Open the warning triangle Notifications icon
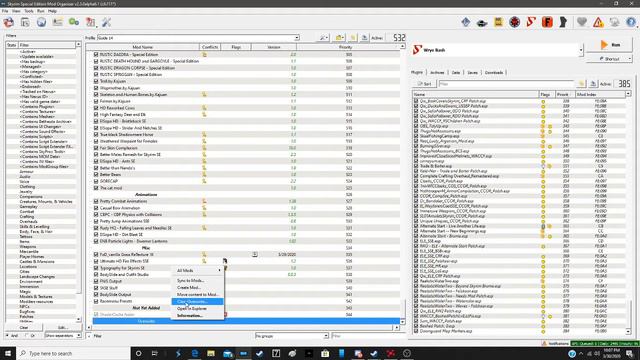This screenshot has width=640, height=360. point(598,22)
